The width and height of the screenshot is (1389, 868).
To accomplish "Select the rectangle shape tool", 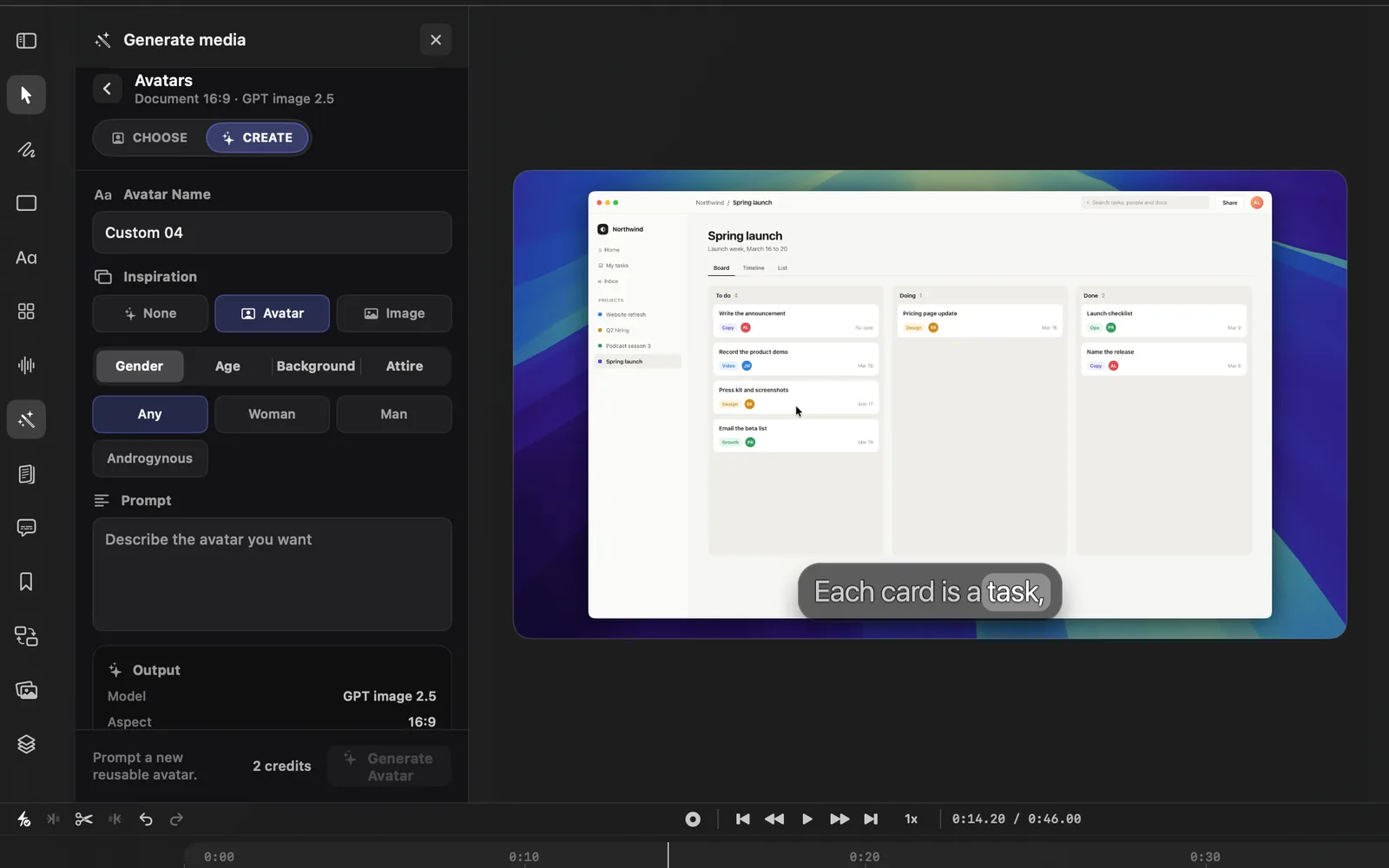I will 26,203.
